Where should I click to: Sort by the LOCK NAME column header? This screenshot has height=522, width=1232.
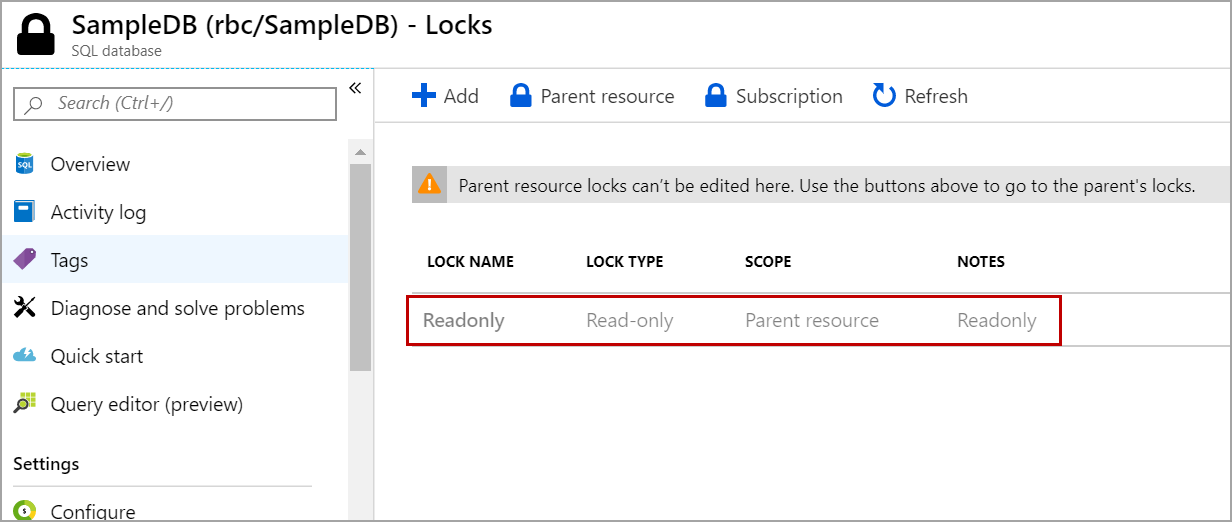tap(470, 262)
